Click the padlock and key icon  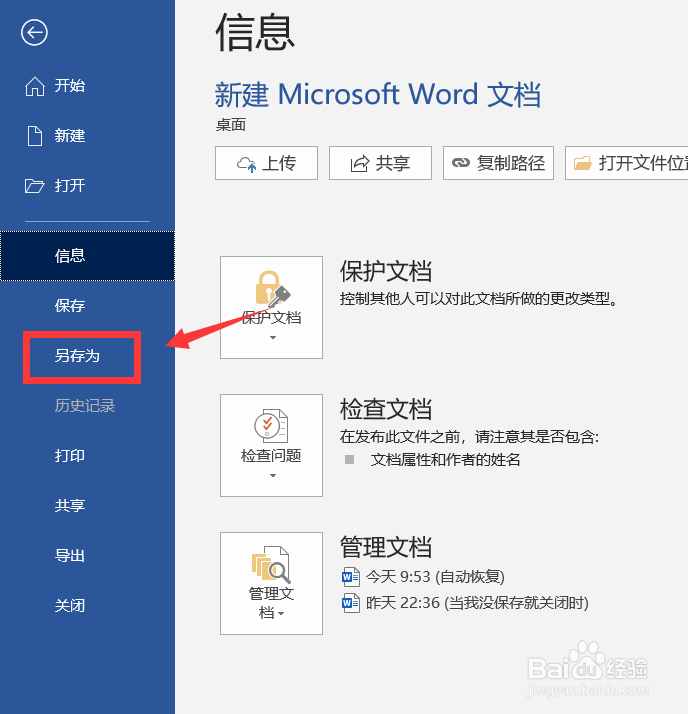pyautogui.click(x=272, y=289)
